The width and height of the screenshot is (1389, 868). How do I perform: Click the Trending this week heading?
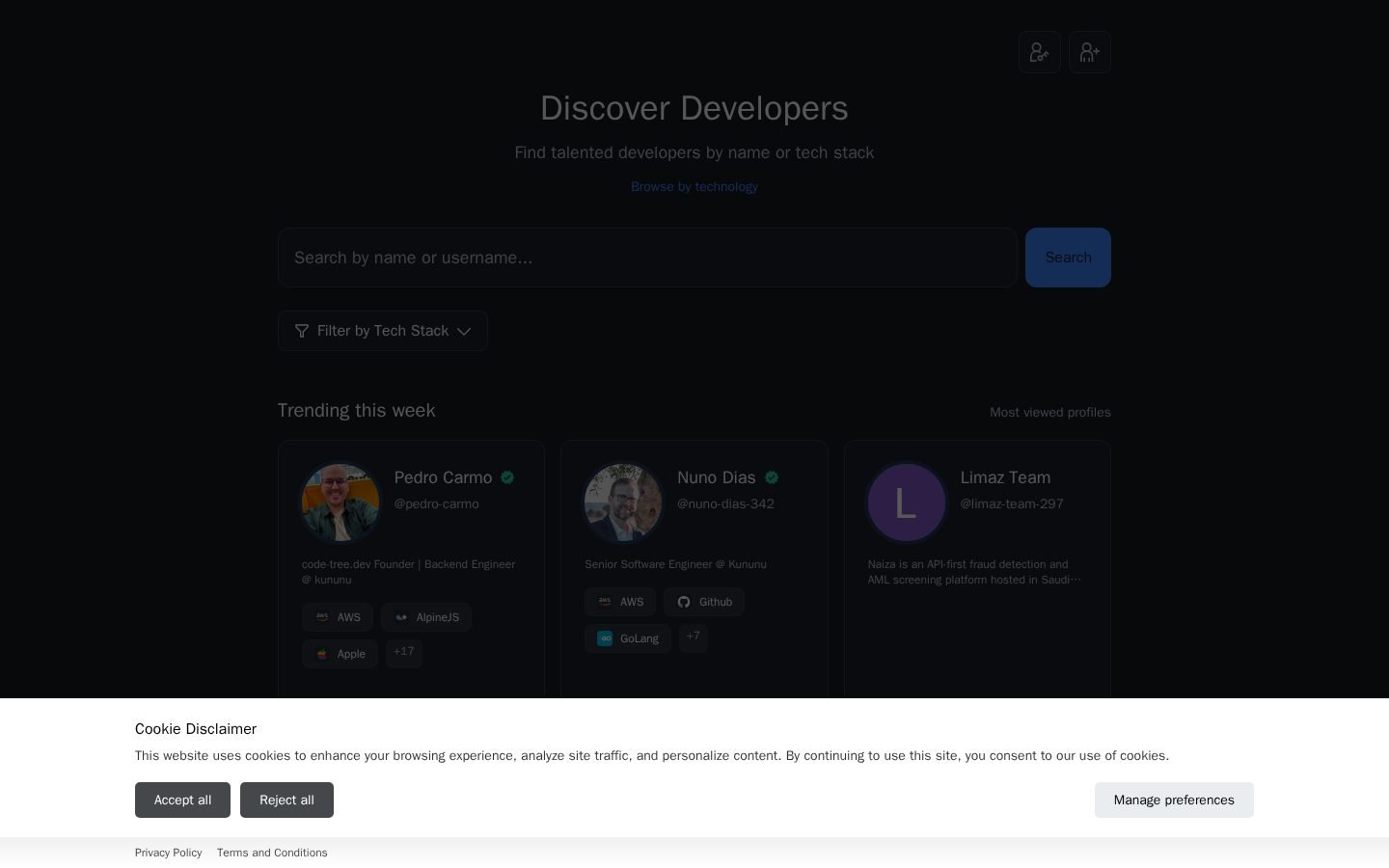click(356, 411)
